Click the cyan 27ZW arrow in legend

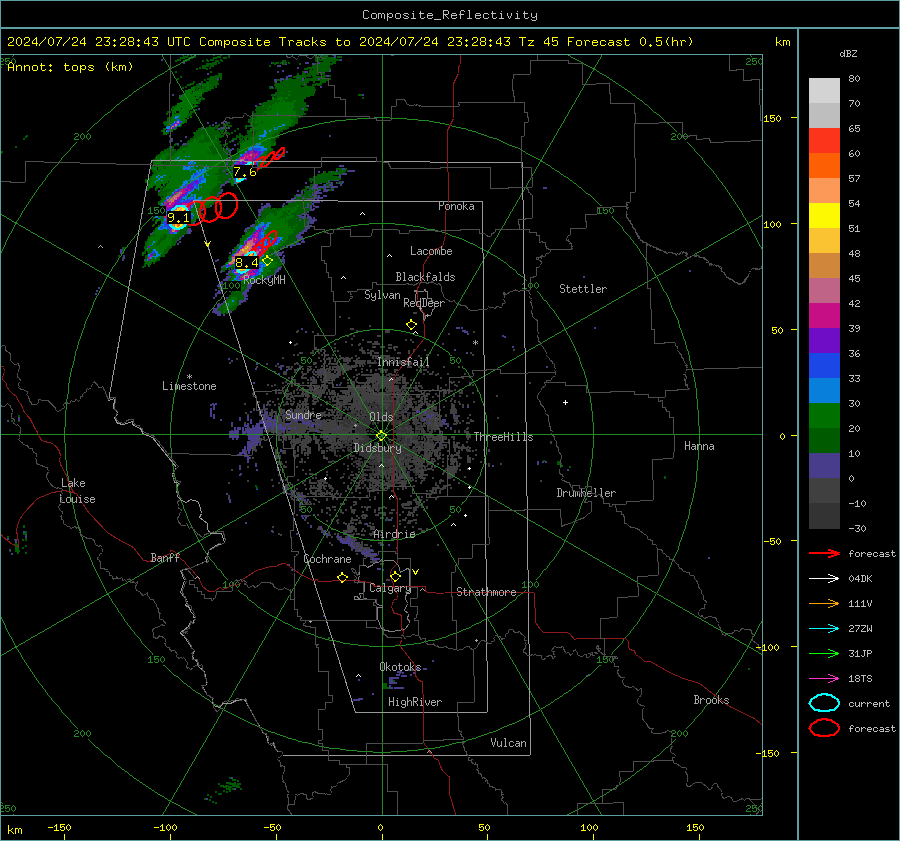coord(824,629)
